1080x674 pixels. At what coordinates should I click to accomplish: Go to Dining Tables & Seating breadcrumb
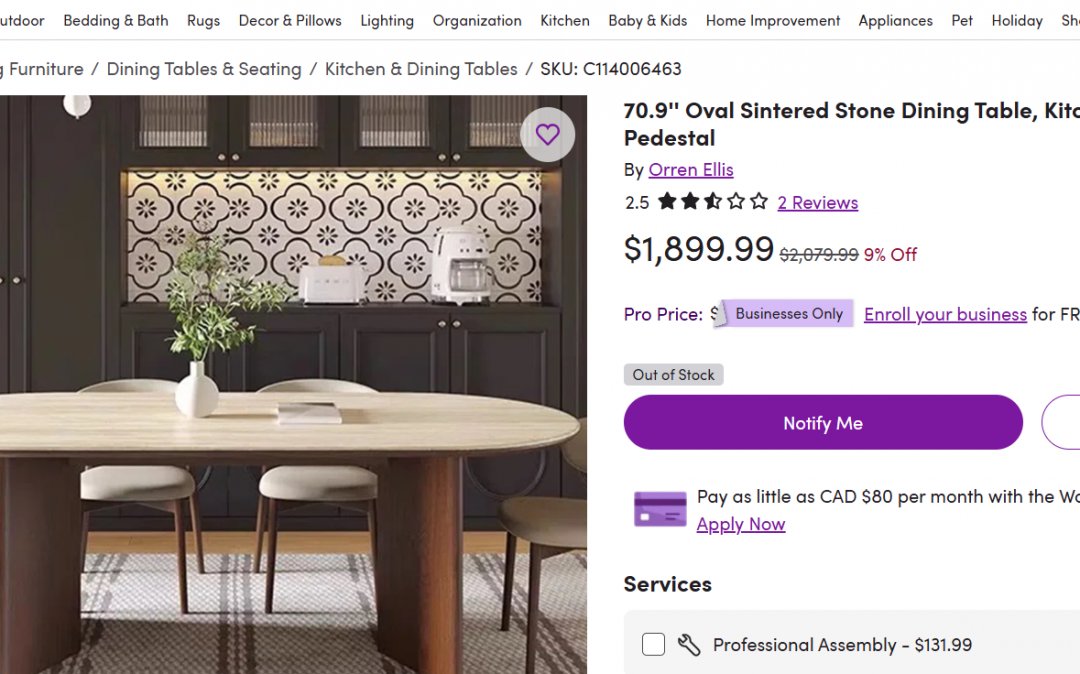(204, 69)
